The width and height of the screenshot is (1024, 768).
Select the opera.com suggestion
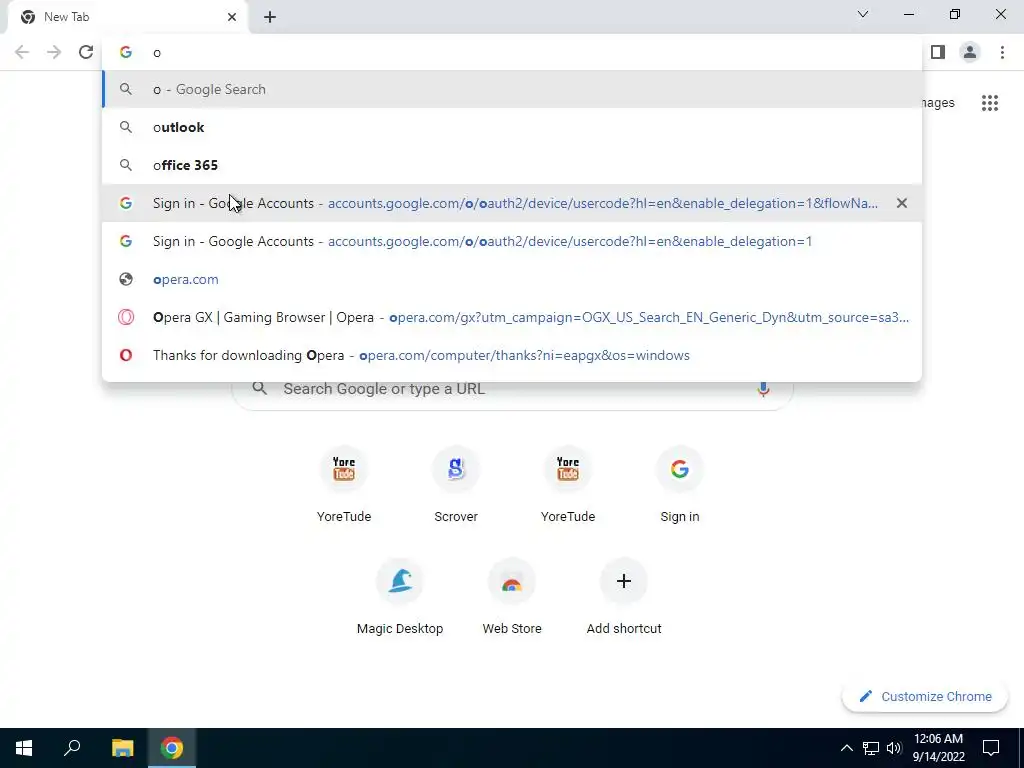[x=512, y=279]
